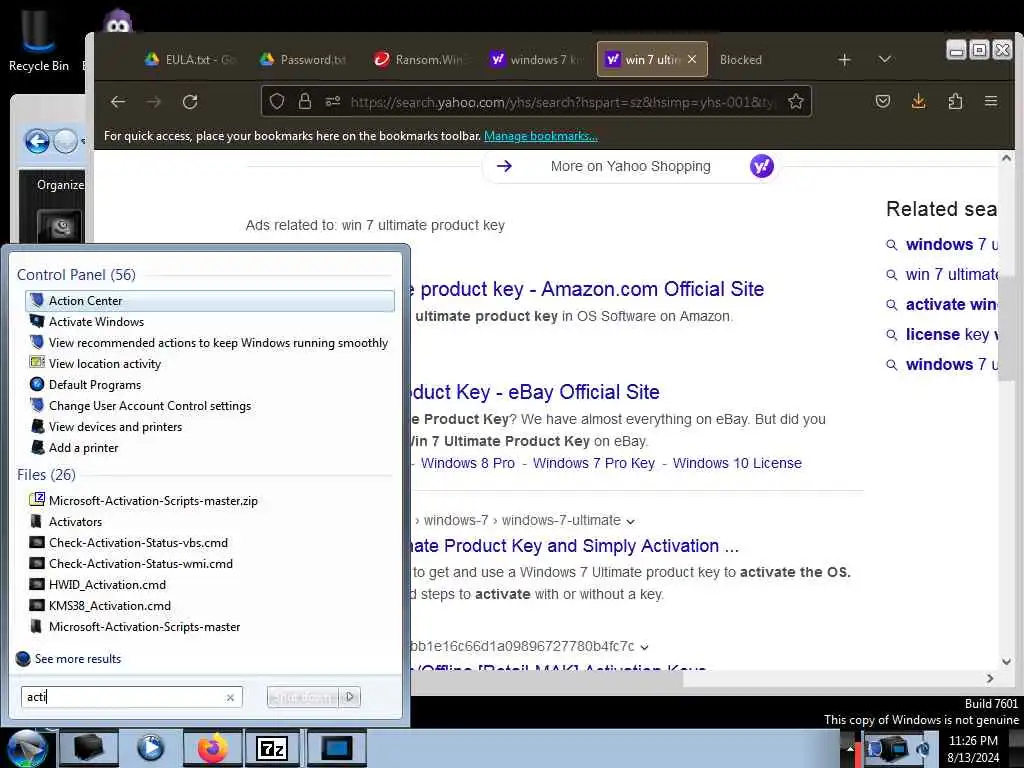1024x768 pixels.
Task: Open Windows Media Player taskbar icon
Action: (151, 748)
